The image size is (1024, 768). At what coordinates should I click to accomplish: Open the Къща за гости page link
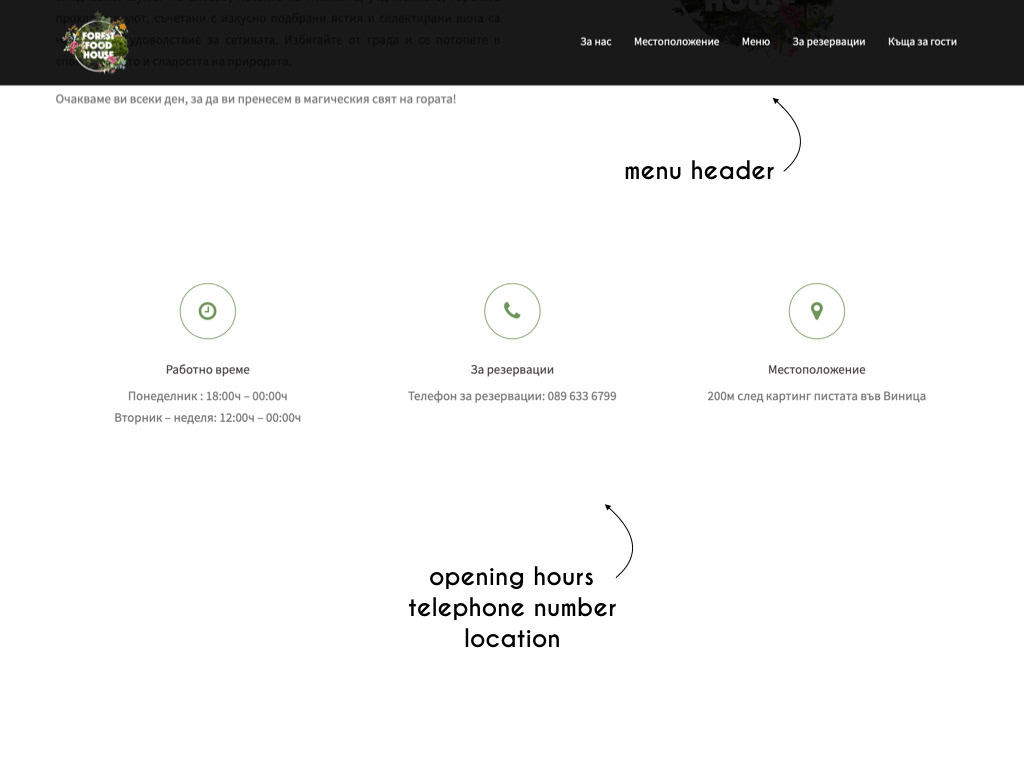pos(921,42)
